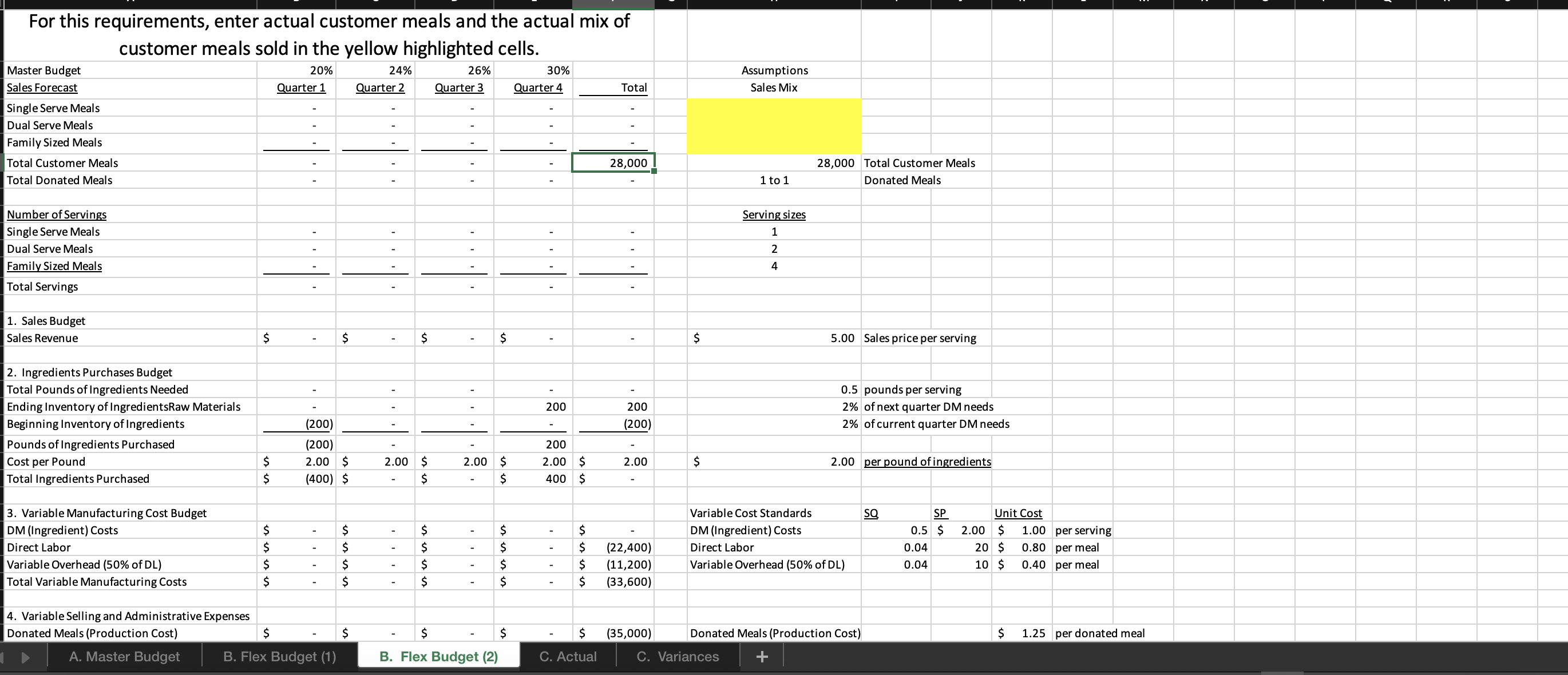This screenshot has width=1568, height=675.
Task: Select the Quarter 1 column header cell
Action: pos(300,87)
